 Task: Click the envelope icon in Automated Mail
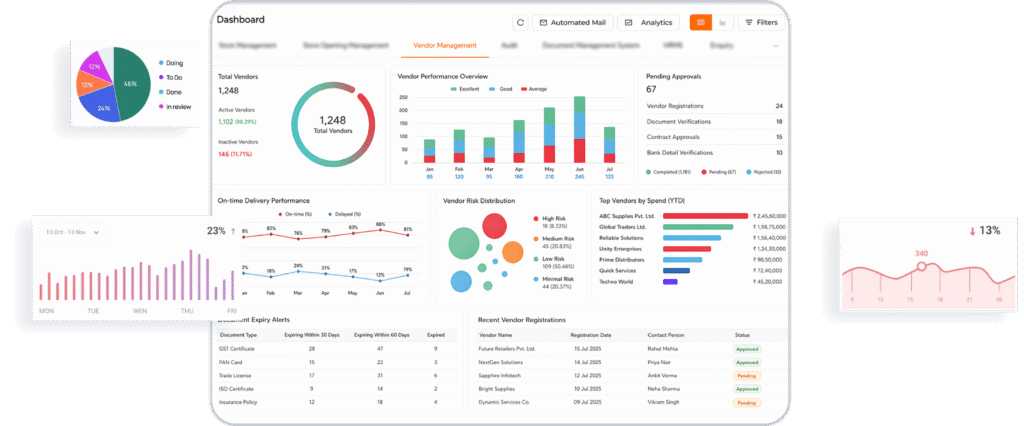543,22
